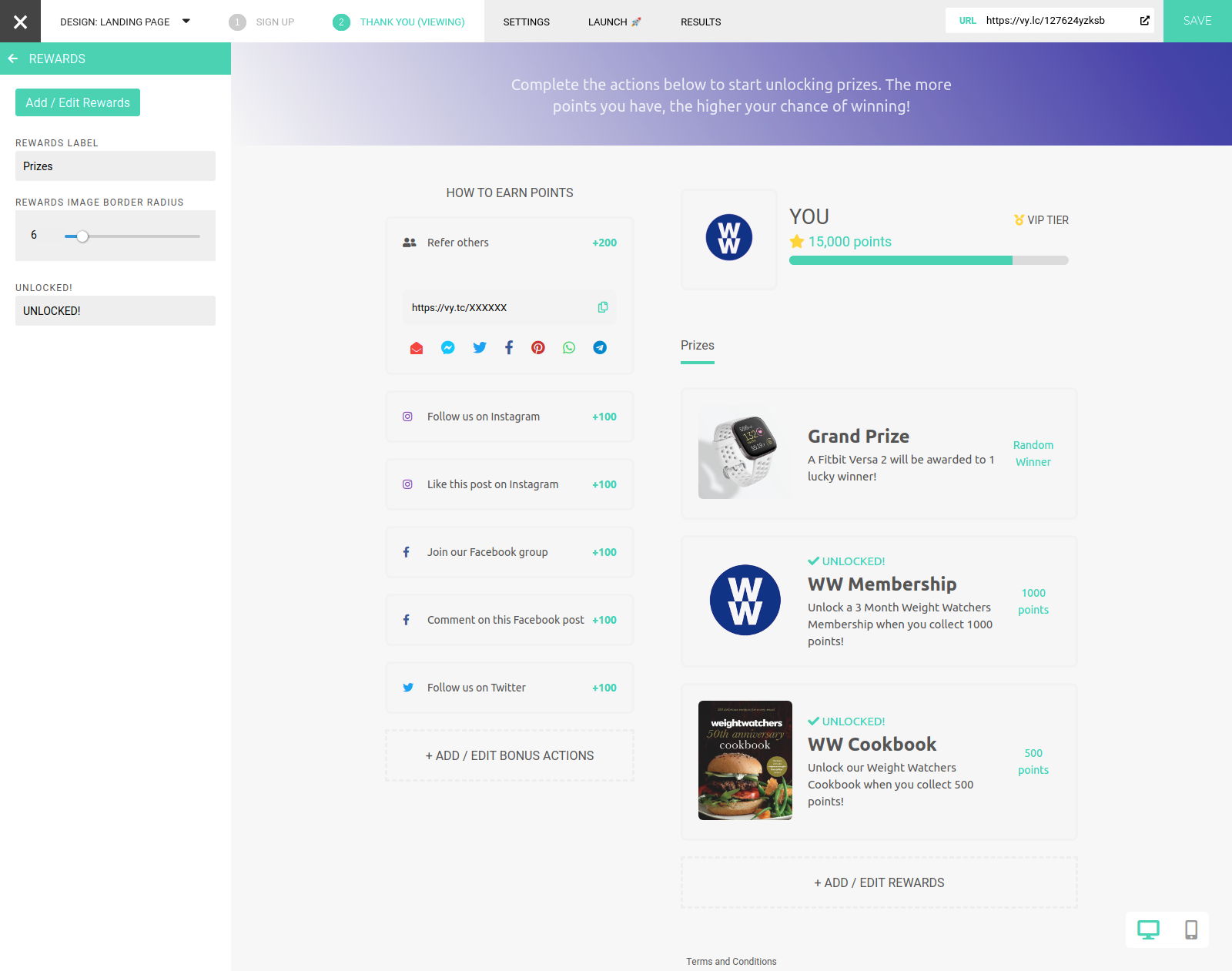
Task: Open the Settings tab
Action: coord(527,22)
